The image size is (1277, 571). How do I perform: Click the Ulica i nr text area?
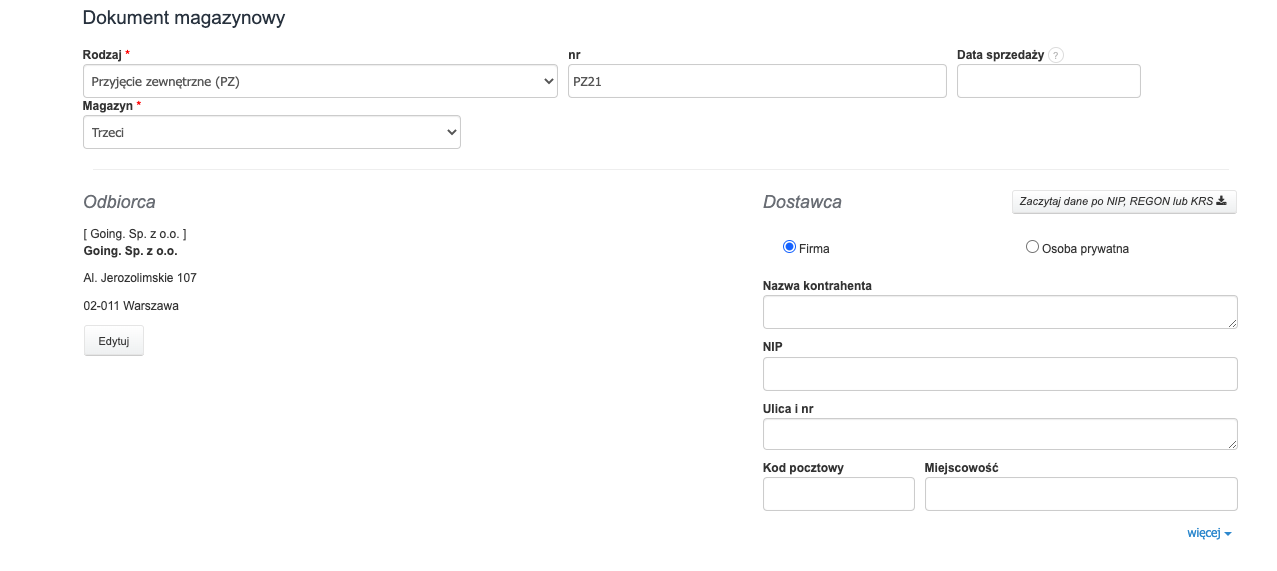[x=1000, y=434]
